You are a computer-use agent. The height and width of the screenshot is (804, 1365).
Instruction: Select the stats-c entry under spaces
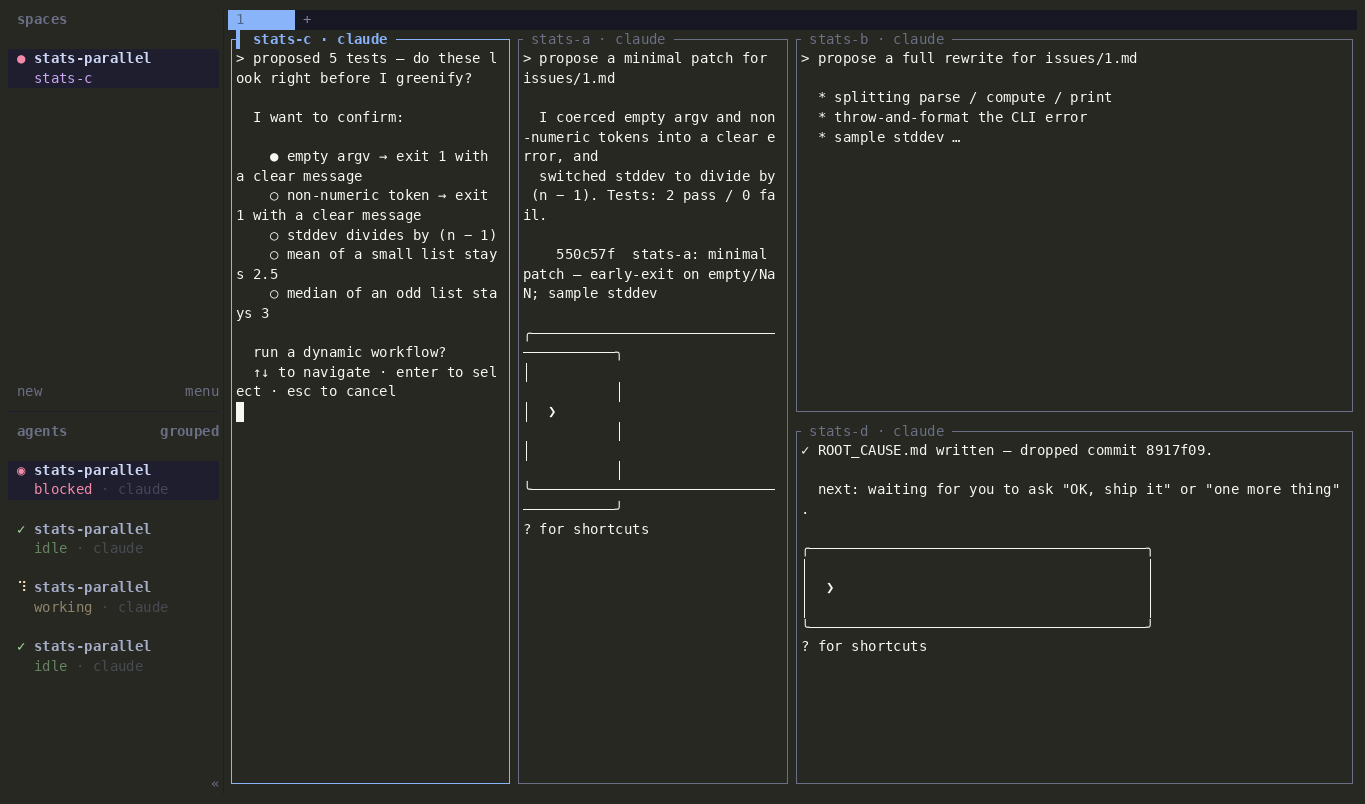(x=63, y=78)
